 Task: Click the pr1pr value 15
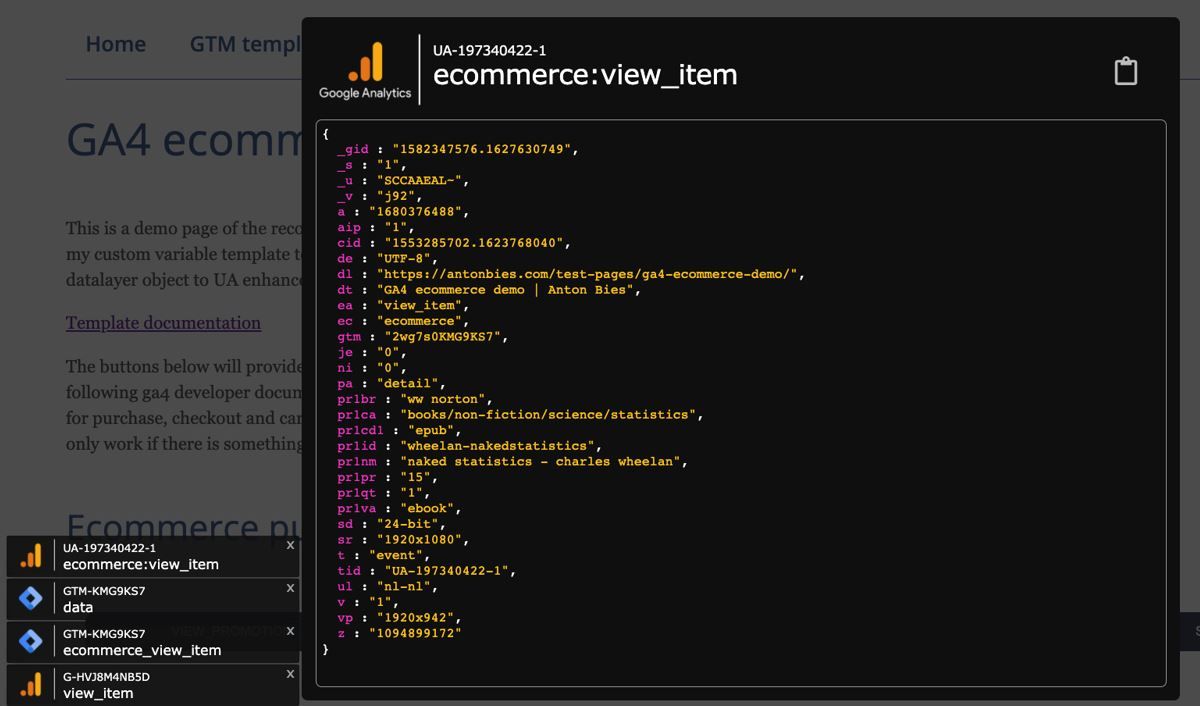(x=415, y=477)
